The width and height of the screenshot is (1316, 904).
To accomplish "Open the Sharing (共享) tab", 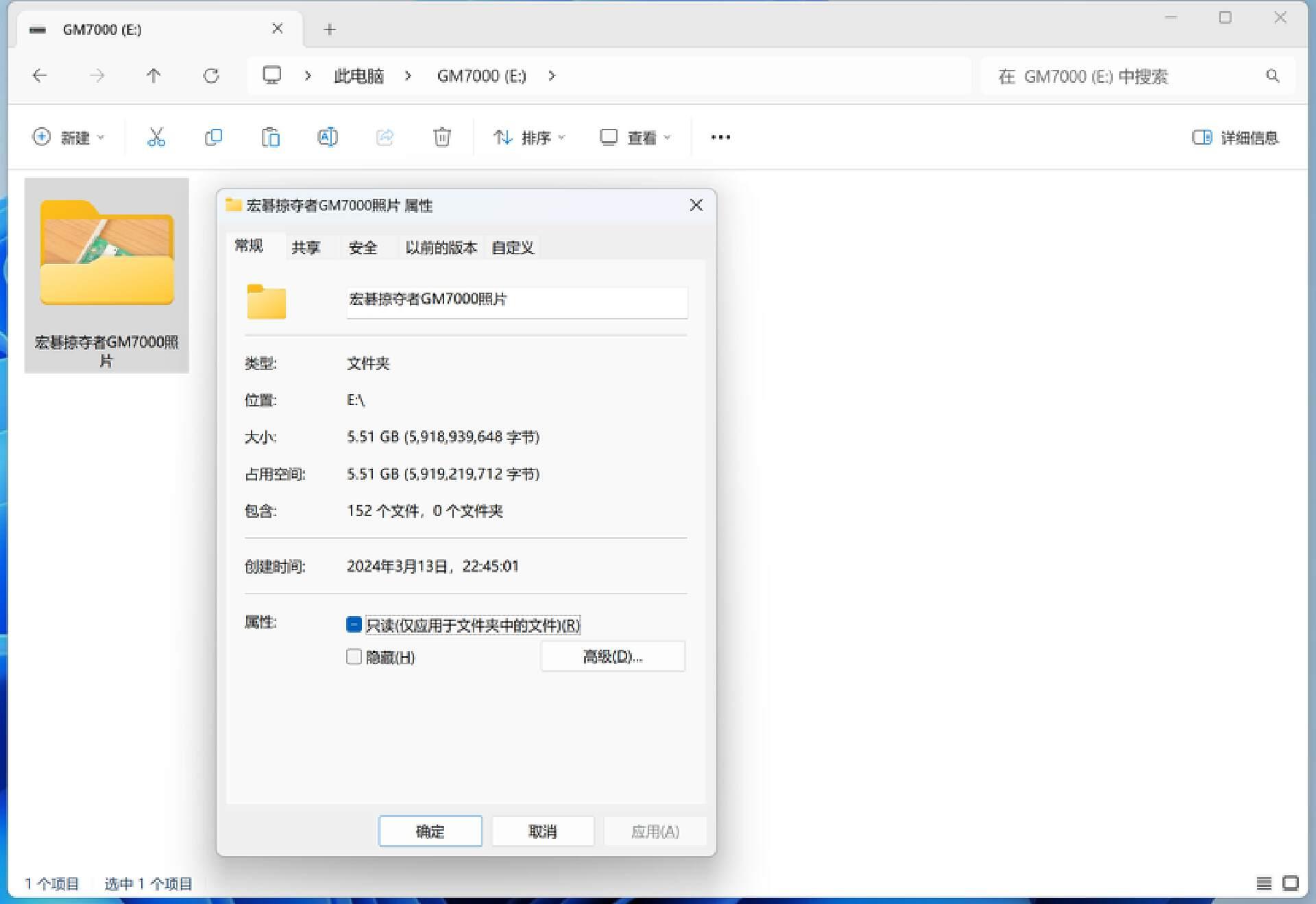I will click(x=306, y=247).
